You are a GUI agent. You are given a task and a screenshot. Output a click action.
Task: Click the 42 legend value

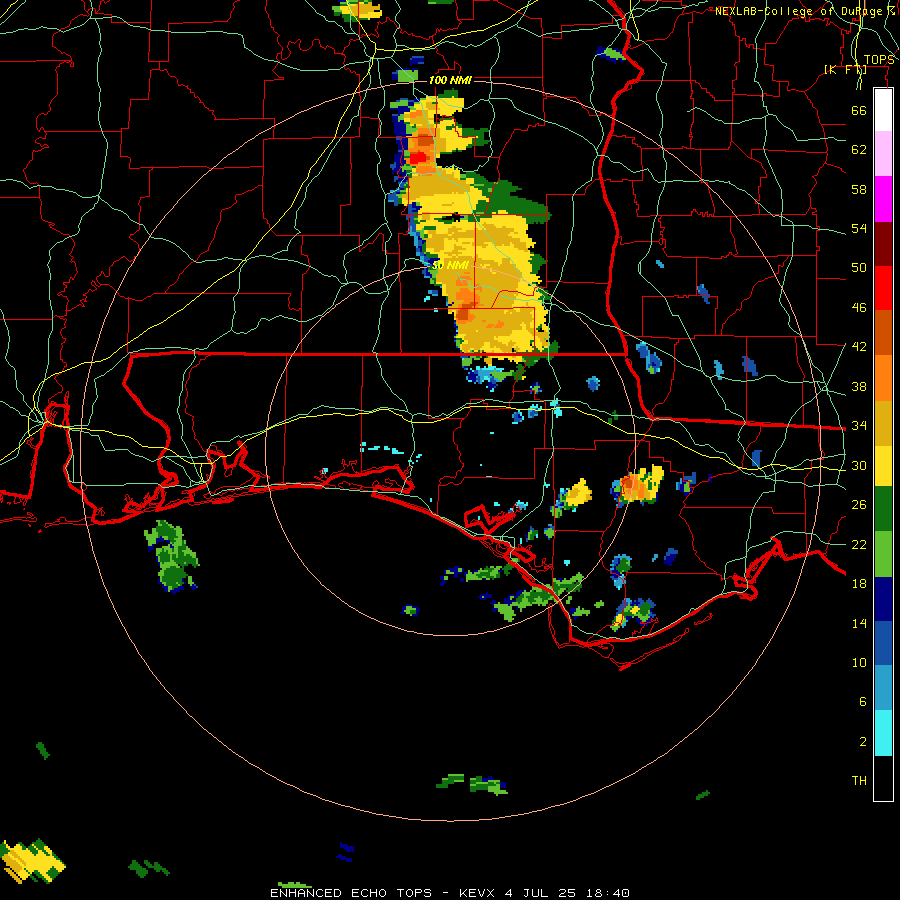tap(859, 347)
